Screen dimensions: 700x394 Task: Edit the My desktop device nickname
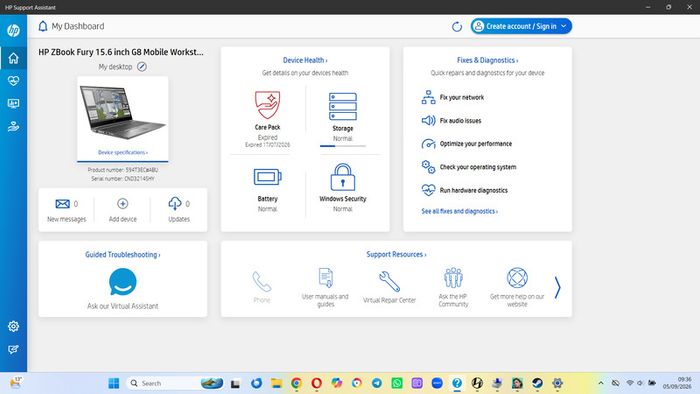pos(142,67)
